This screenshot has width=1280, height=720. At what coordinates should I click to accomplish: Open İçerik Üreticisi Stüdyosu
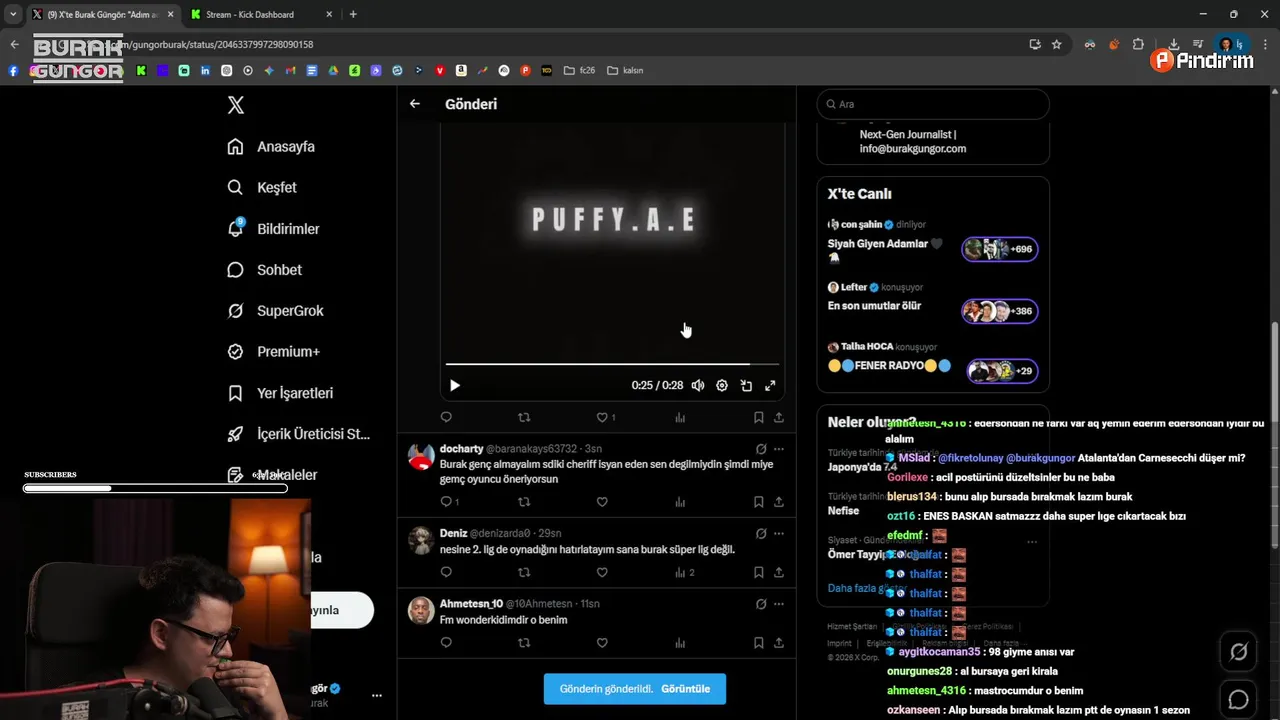pyautogui.click(x=298, y=434)
